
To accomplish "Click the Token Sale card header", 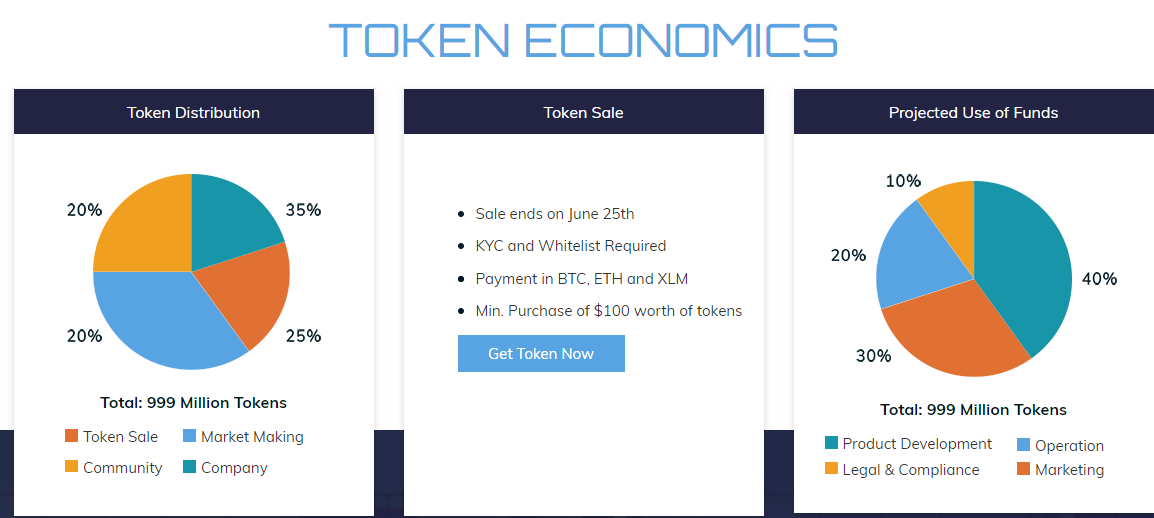I will pyautogui.click(x=584, y=112).
